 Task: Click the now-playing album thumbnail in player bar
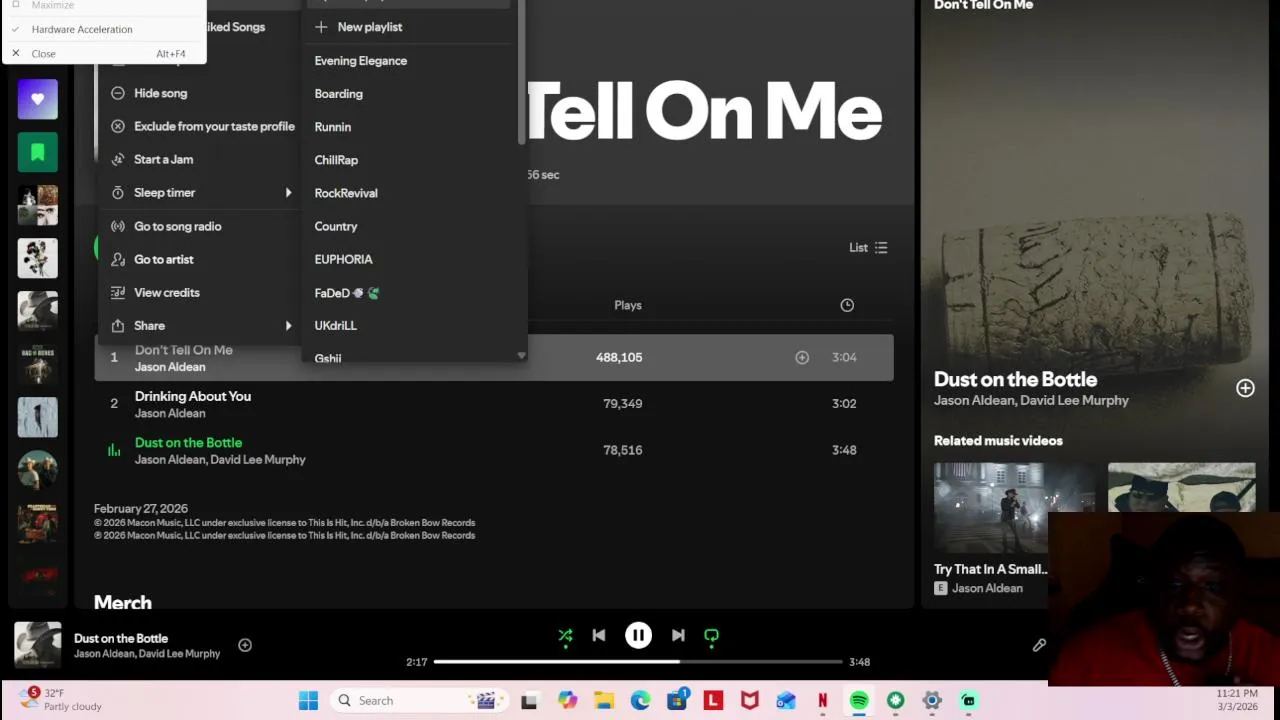coord(38,645)
